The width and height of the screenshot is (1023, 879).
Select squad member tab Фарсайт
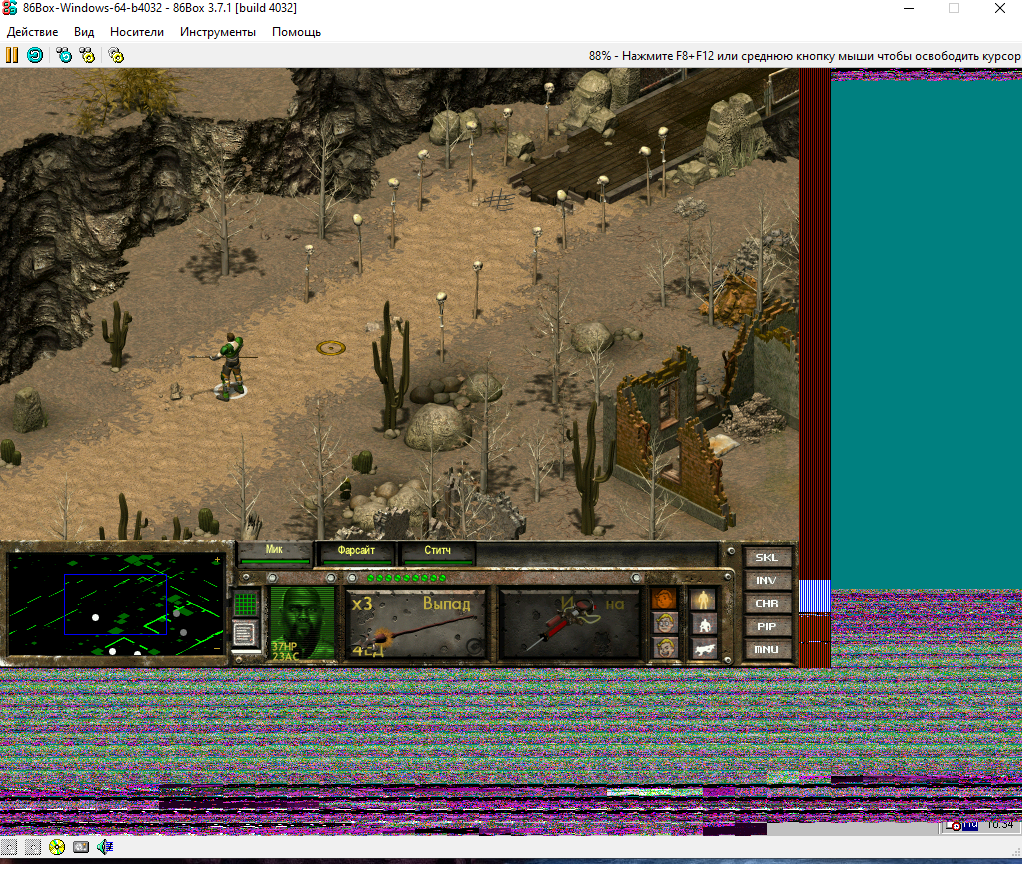click(x=356, y=552)
